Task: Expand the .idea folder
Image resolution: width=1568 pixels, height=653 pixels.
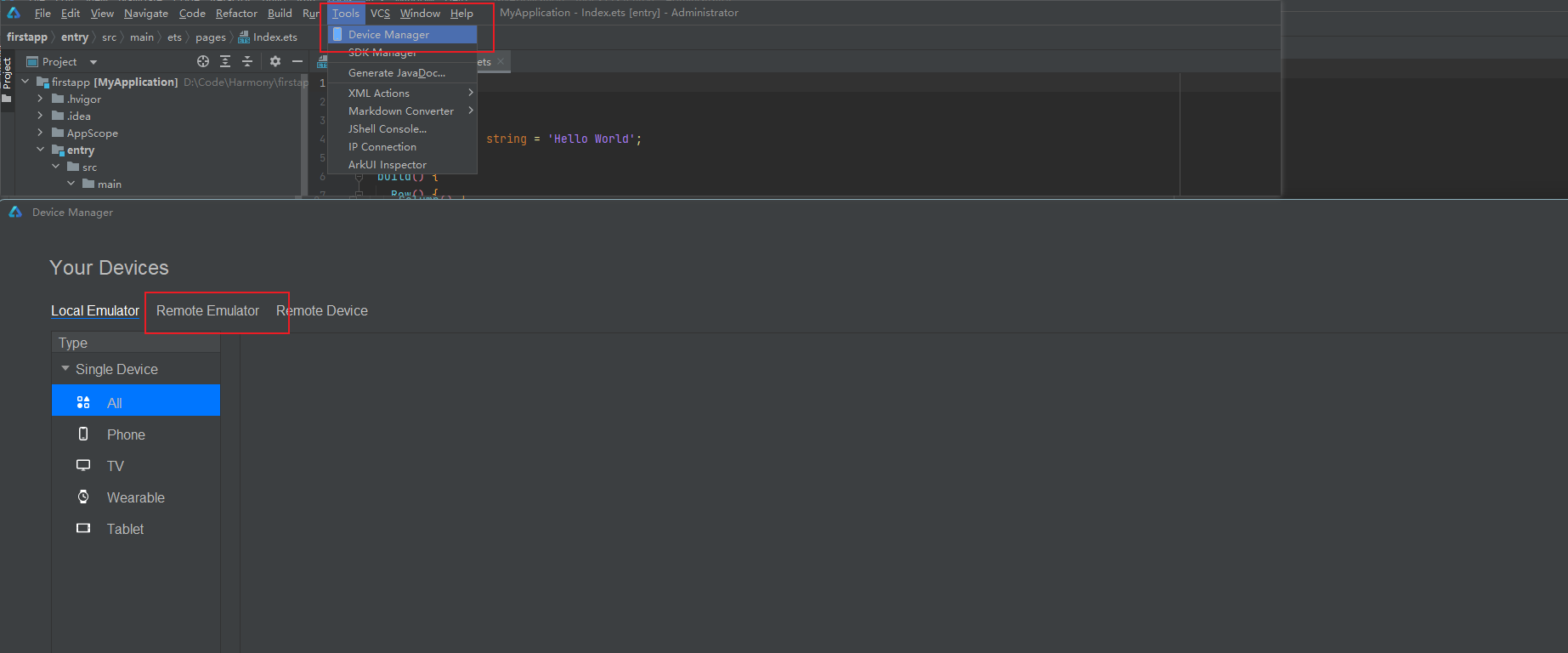Action: click(40, 116)
